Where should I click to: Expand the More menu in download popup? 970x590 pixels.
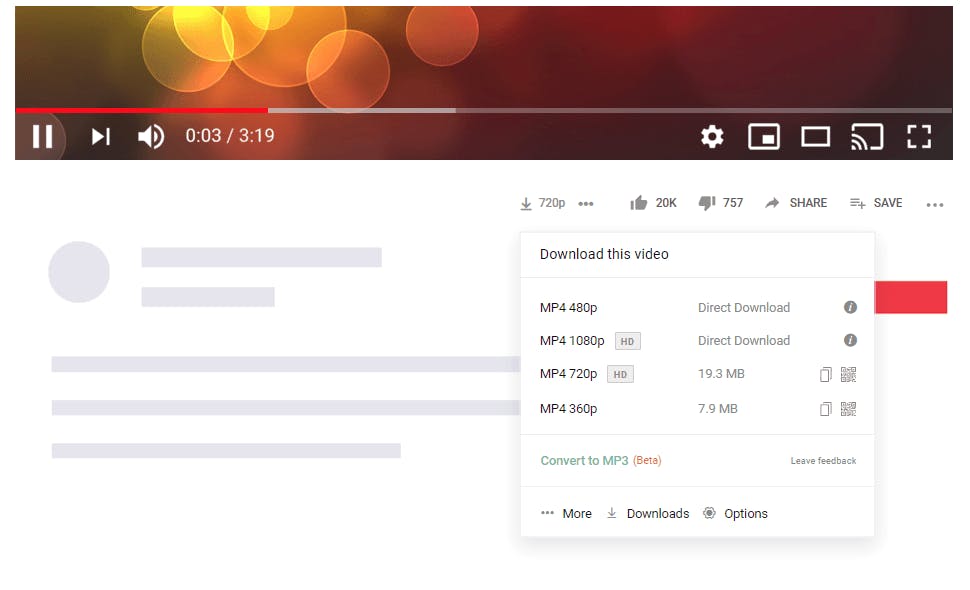pyautogui.click(x=566, y=513)
